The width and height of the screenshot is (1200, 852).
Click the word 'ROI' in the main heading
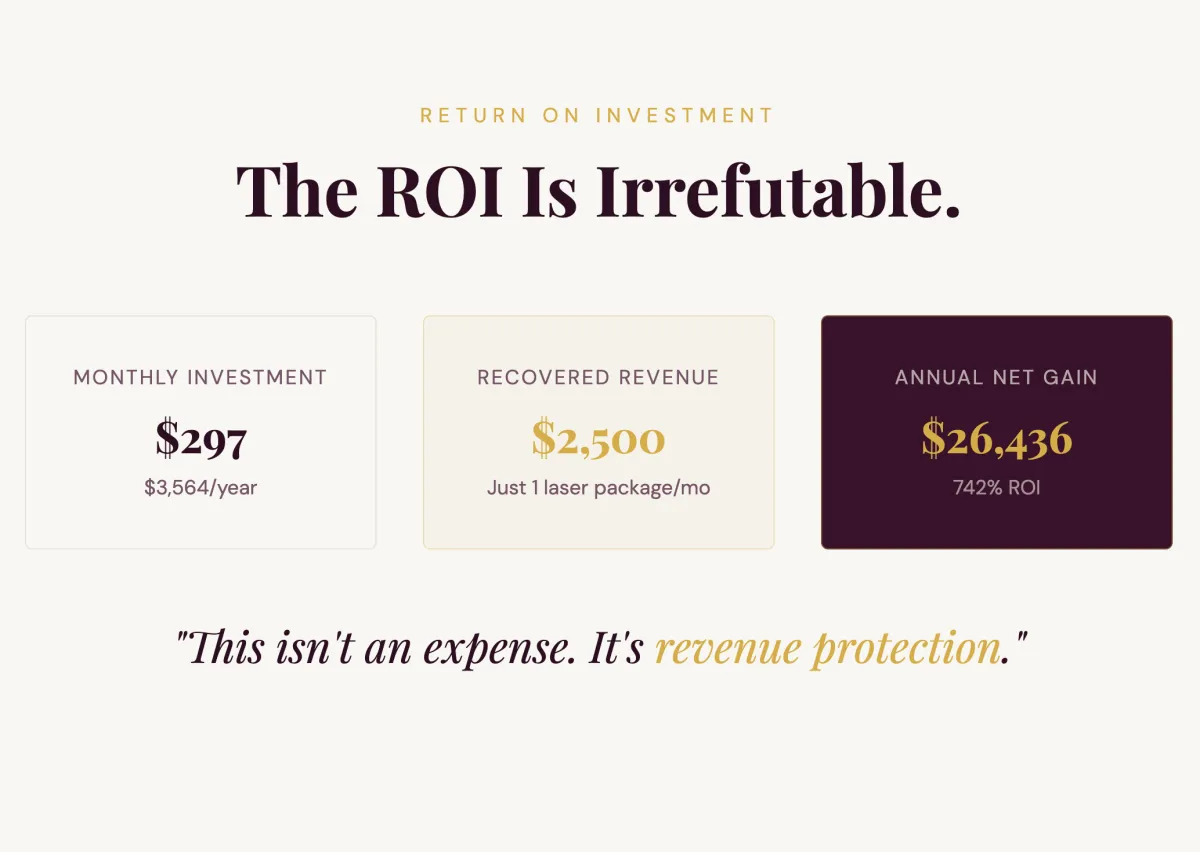[x=439, y=190]
